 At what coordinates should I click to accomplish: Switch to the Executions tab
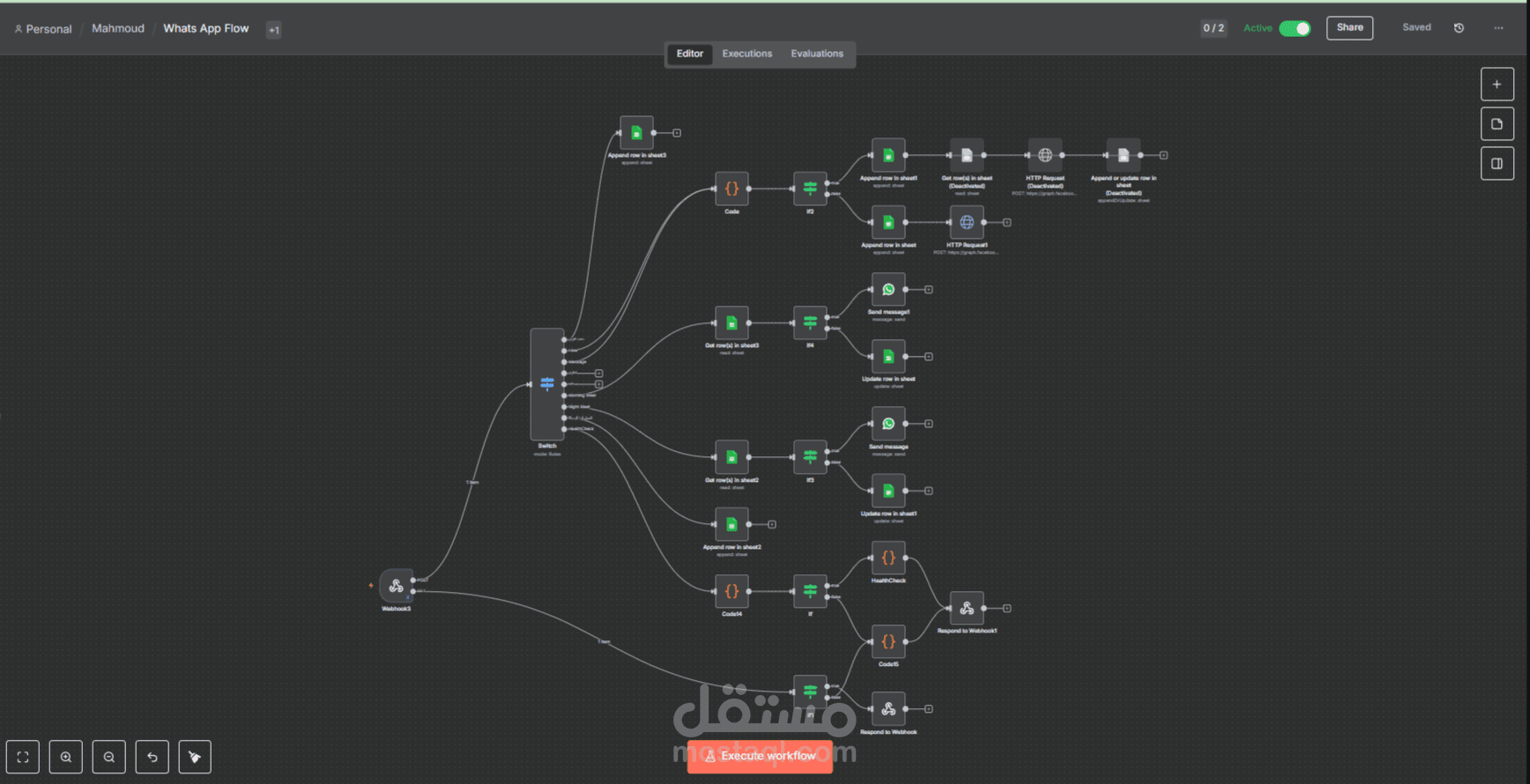746,54
